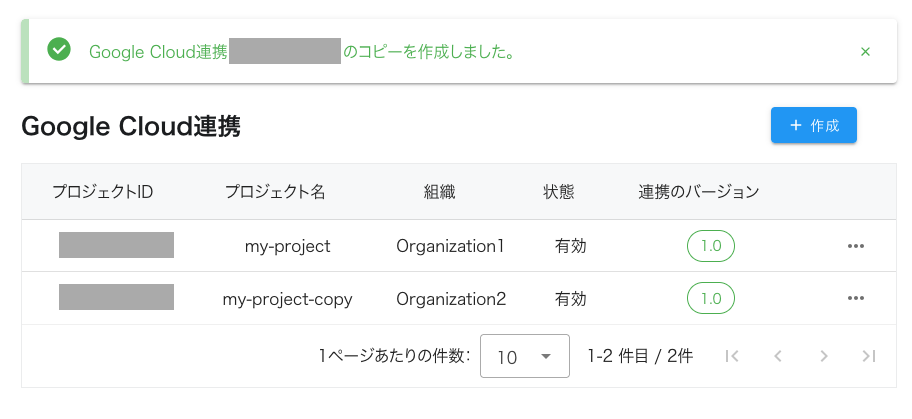Click the 状態 column header
912x419 pixels.
coord(558,192)
